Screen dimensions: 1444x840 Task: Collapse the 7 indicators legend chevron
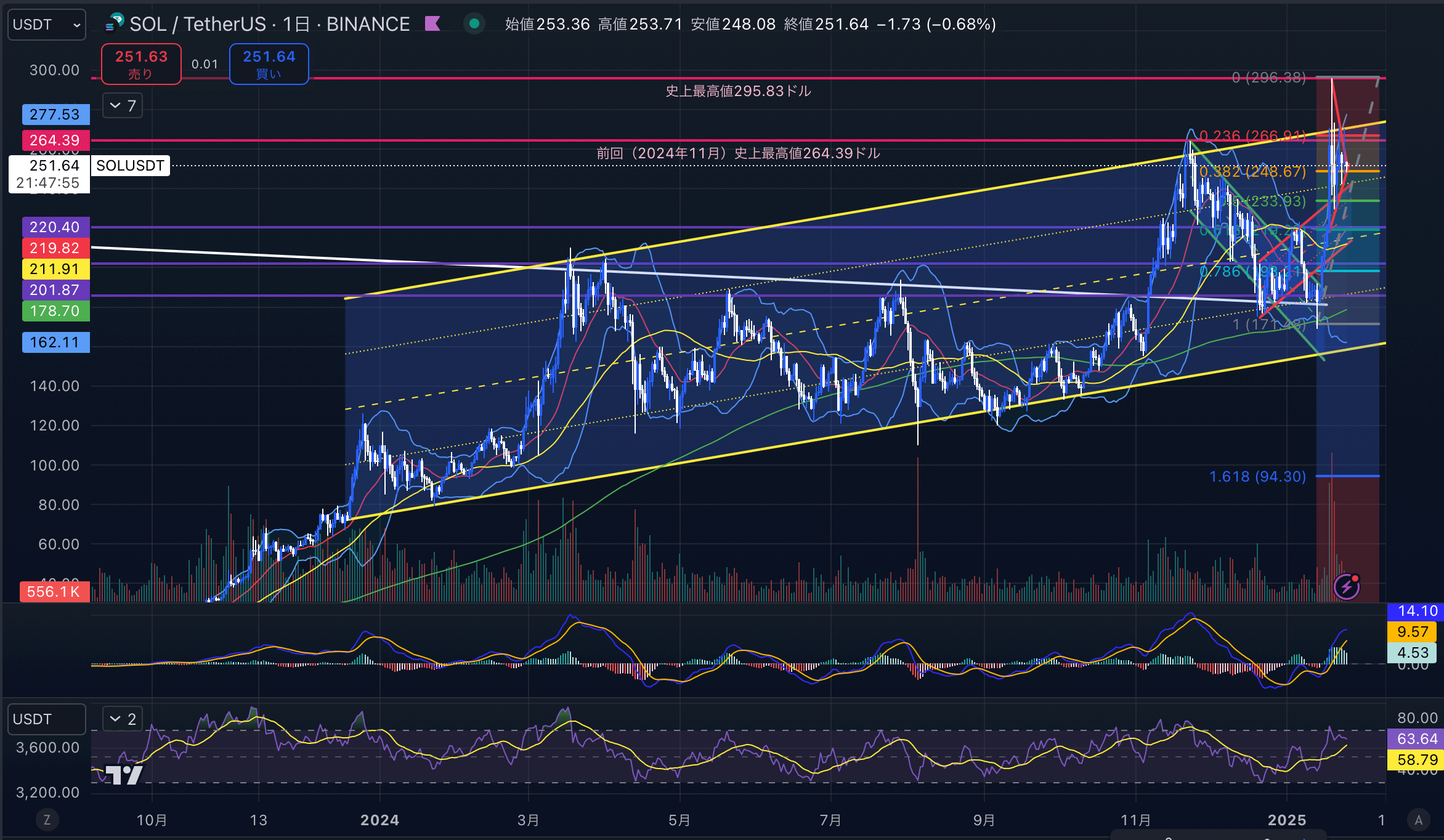click(123, 106)
